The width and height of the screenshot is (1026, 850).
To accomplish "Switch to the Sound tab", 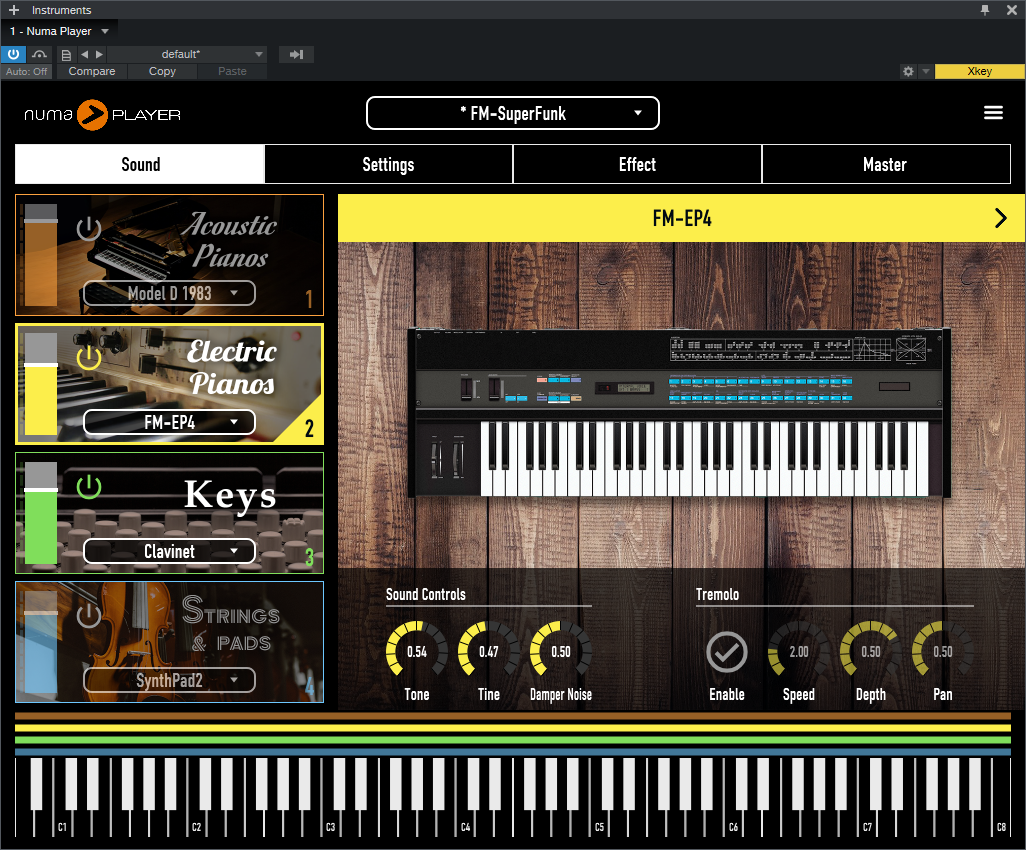I will pyautogui.click(x=140, y=164).
